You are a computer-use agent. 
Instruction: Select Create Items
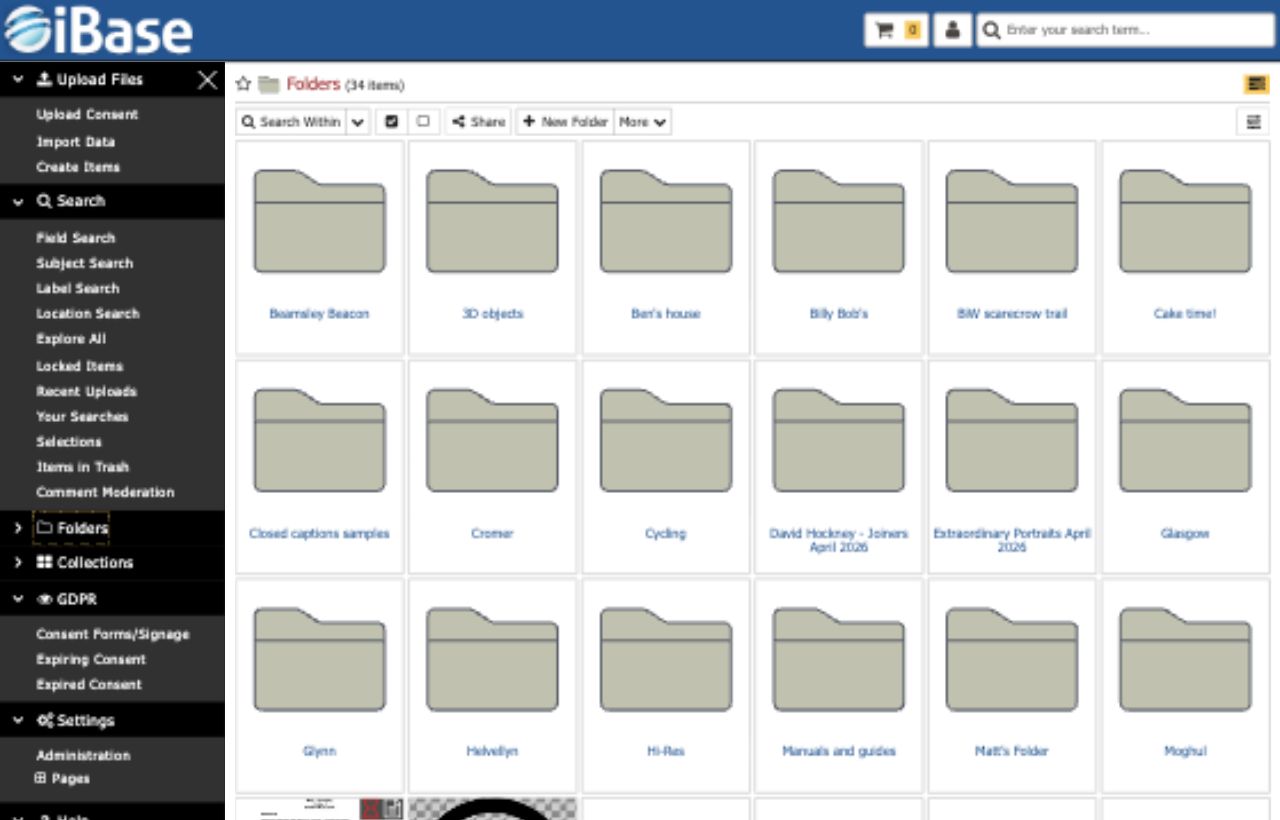click(x=78, y=167)
